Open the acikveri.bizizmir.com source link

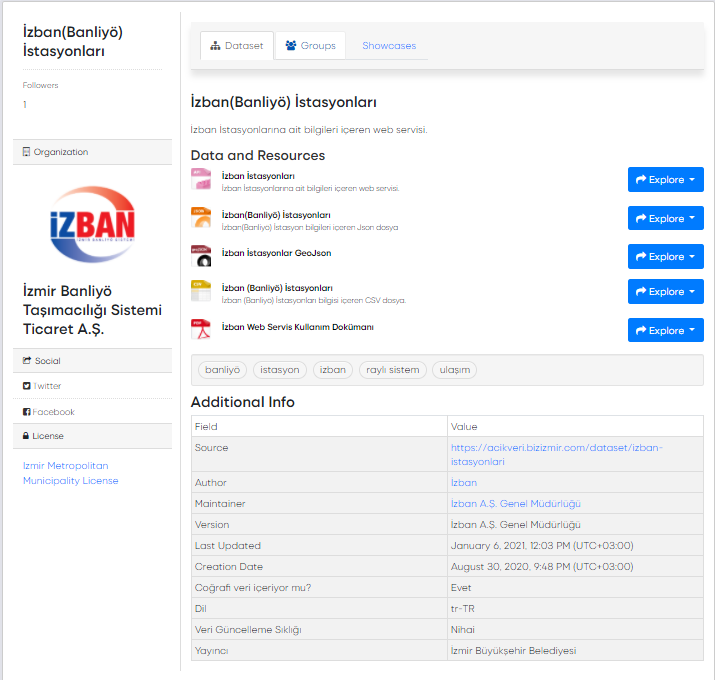pos(556,455)
